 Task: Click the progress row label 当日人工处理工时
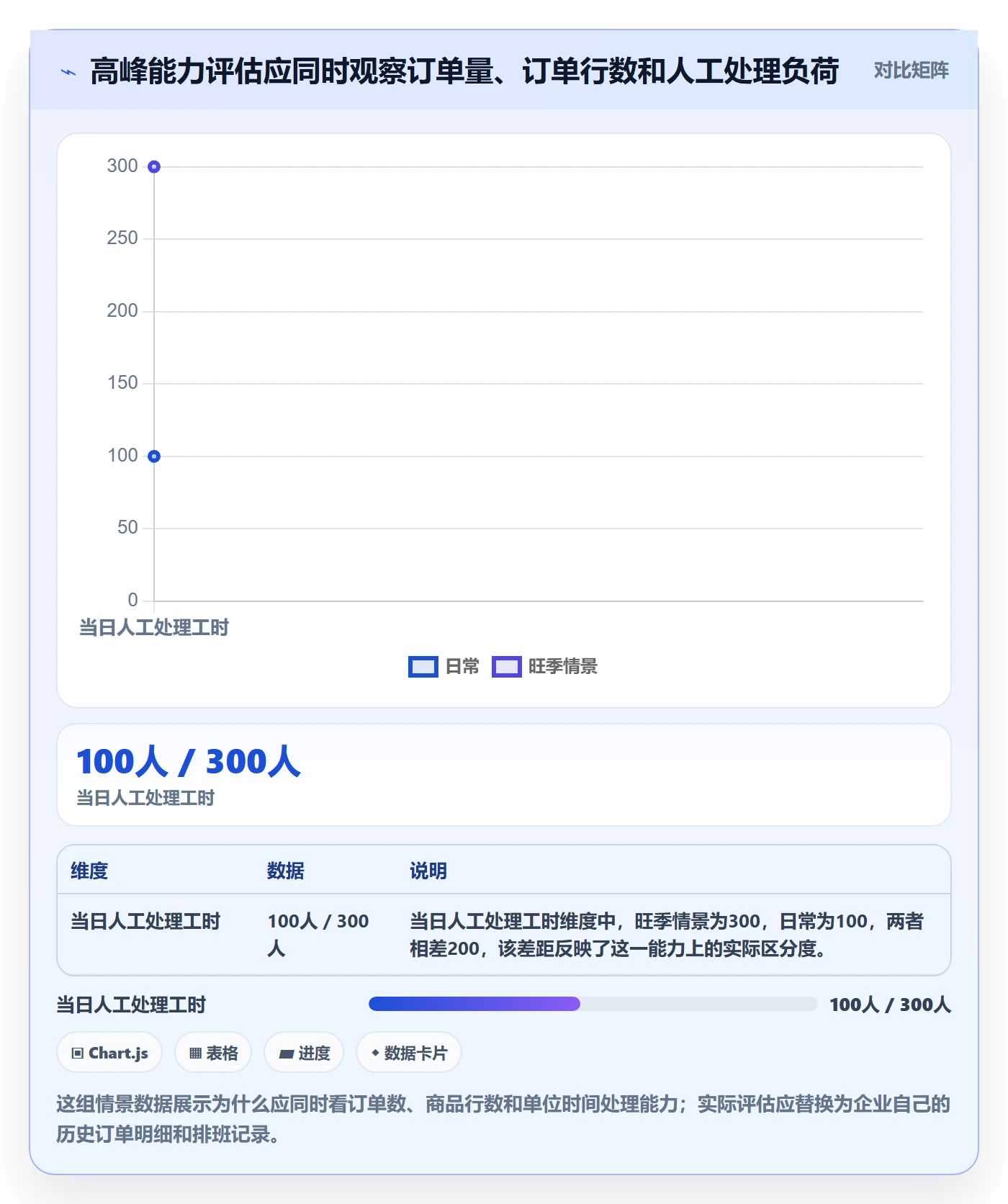[x=131, y=1005]
